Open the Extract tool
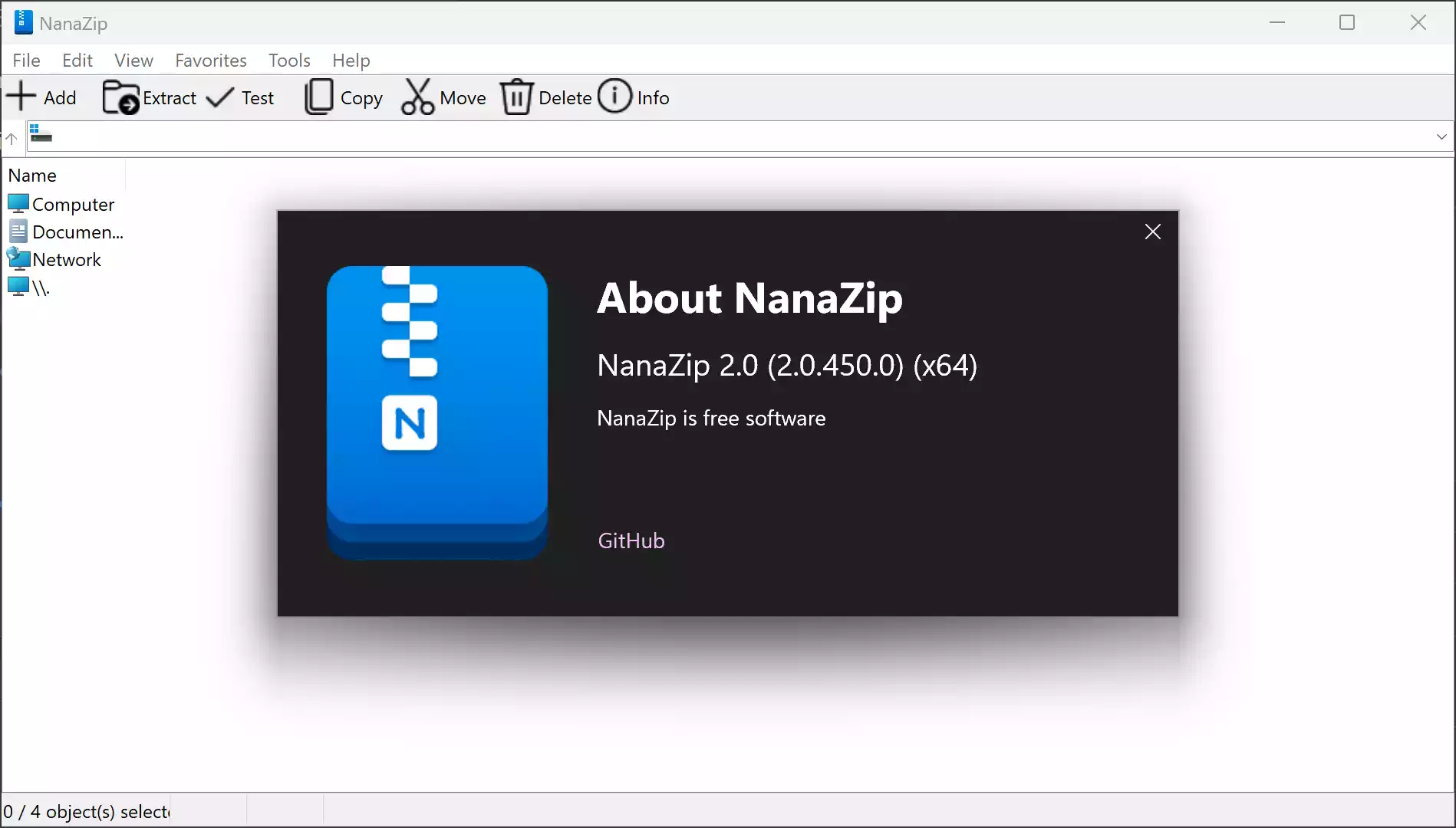Image resolution: width=1456 pixels, height=828 pixels. 150,97
